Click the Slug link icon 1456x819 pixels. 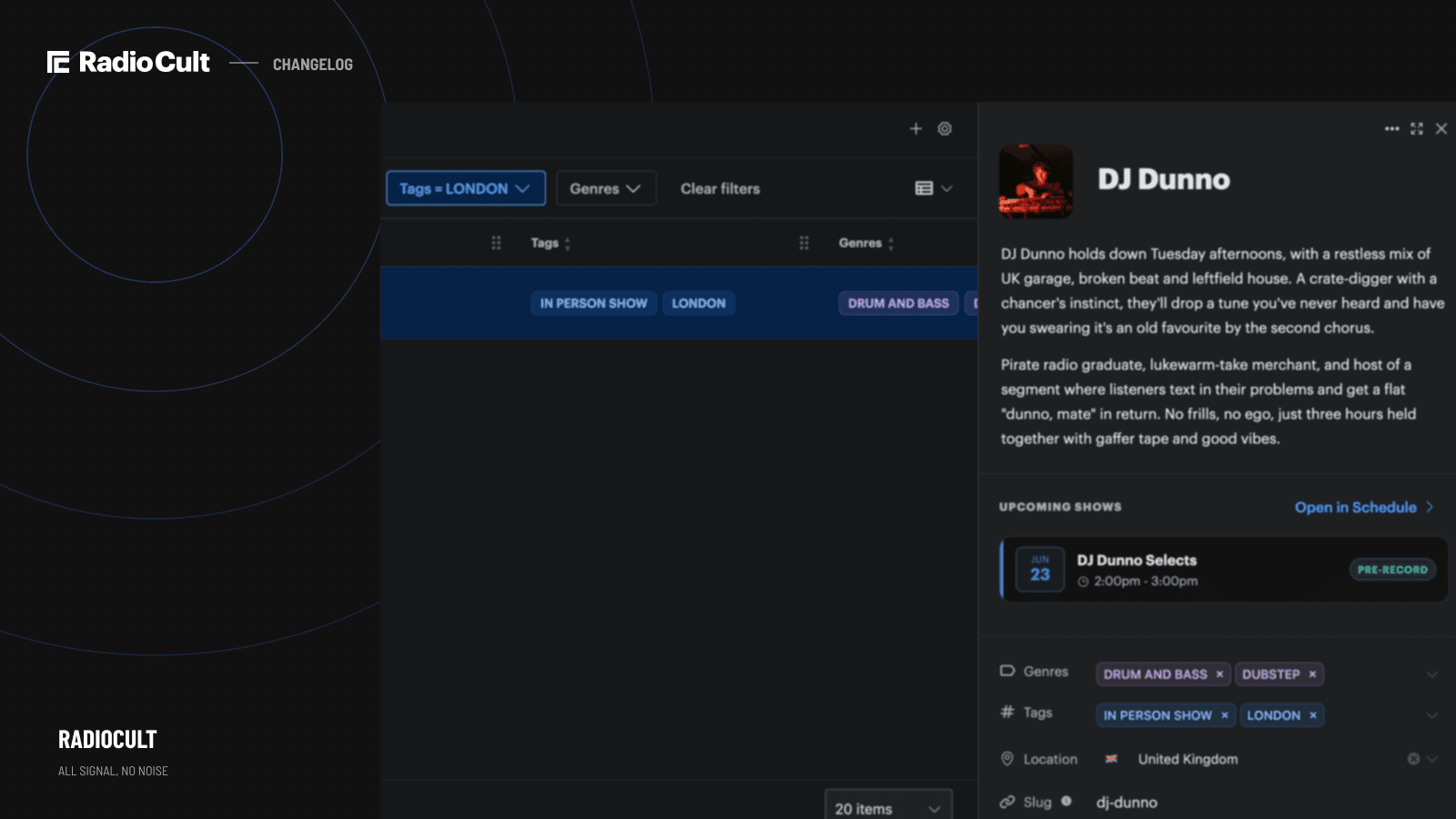point(1007,802)
